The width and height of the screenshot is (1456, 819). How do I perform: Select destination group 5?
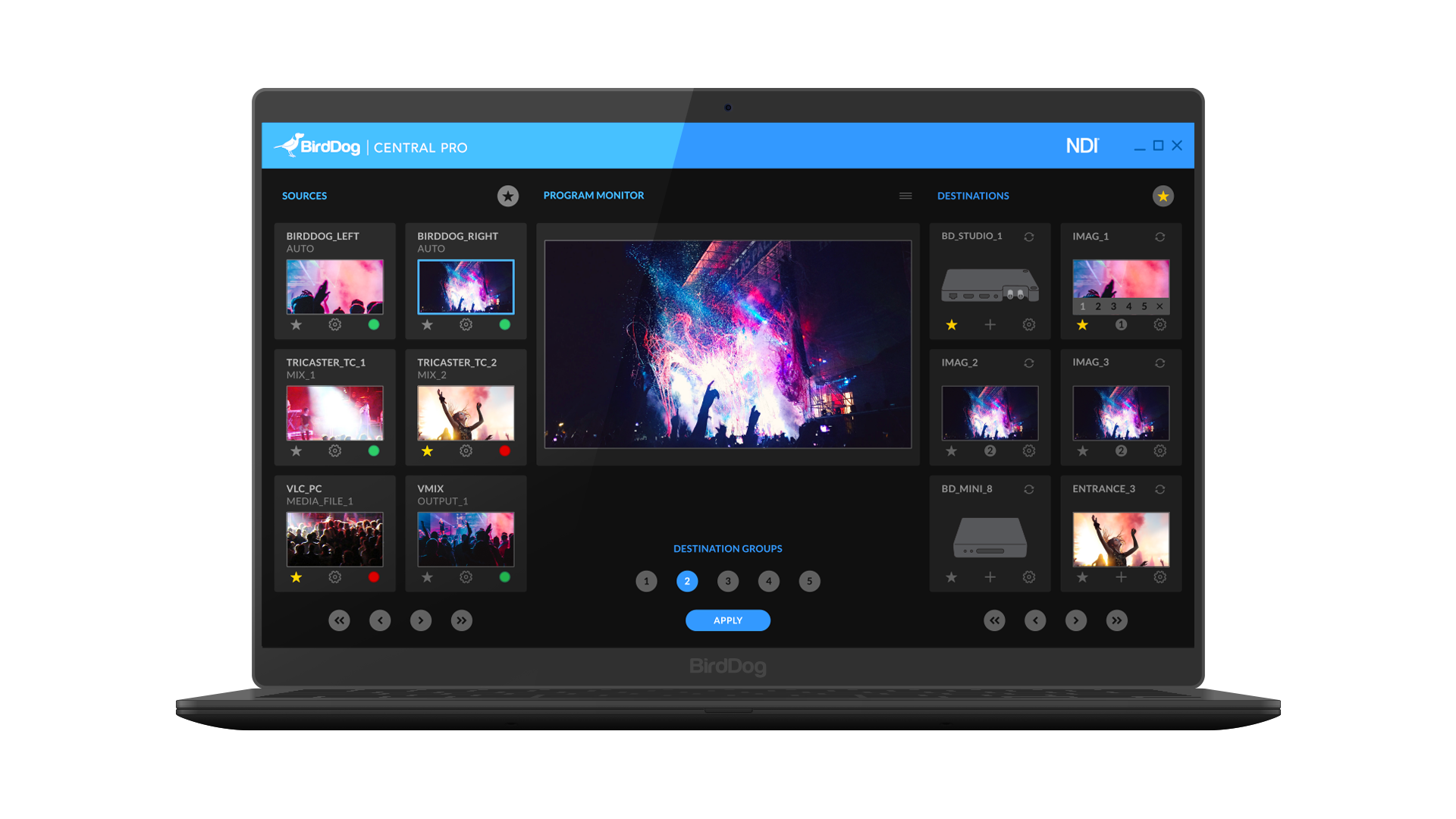coord(810,582)
